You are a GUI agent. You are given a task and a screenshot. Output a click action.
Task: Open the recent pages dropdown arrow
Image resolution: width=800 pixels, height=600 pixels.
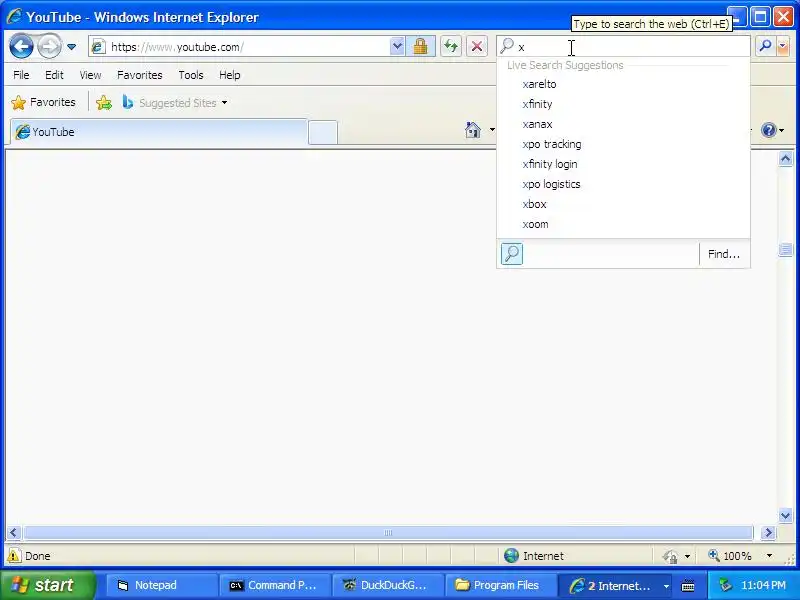coord(71,47)
